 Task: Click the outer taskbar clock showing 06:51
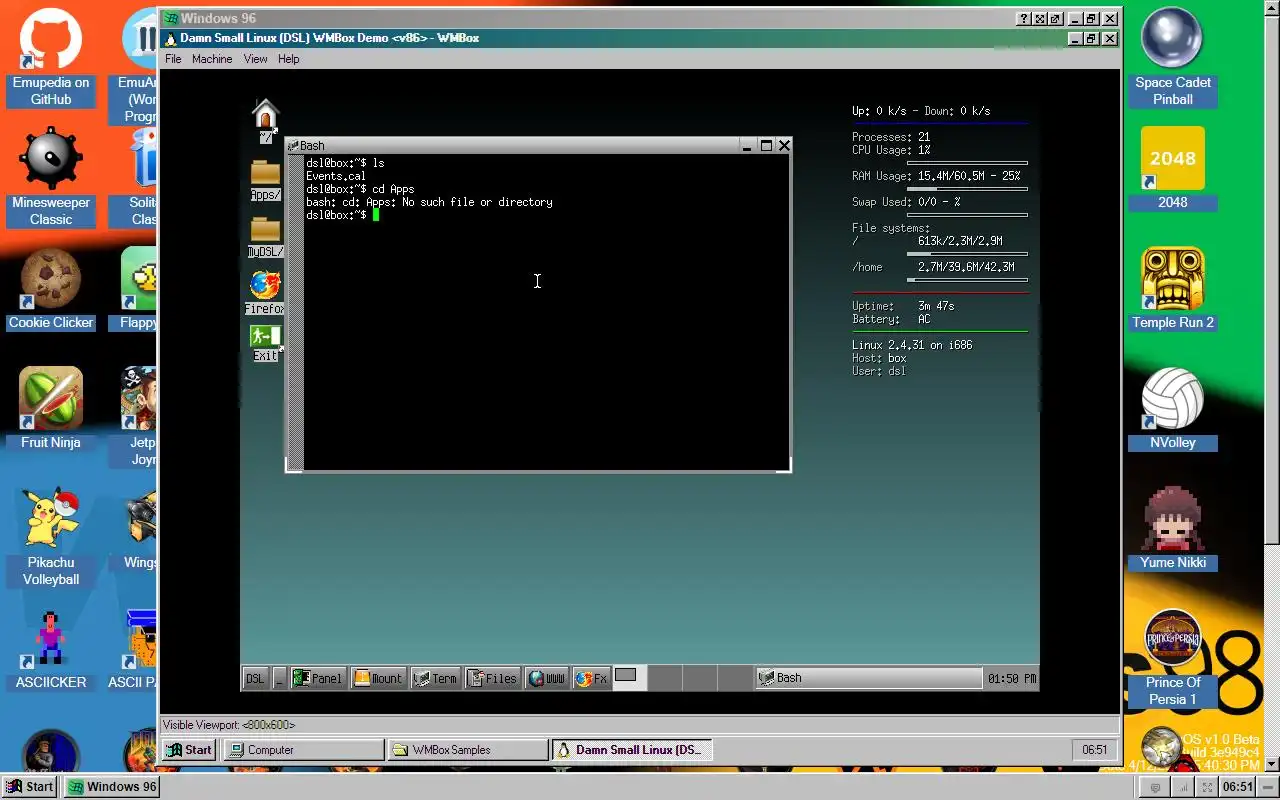[x=1238, y=787]
